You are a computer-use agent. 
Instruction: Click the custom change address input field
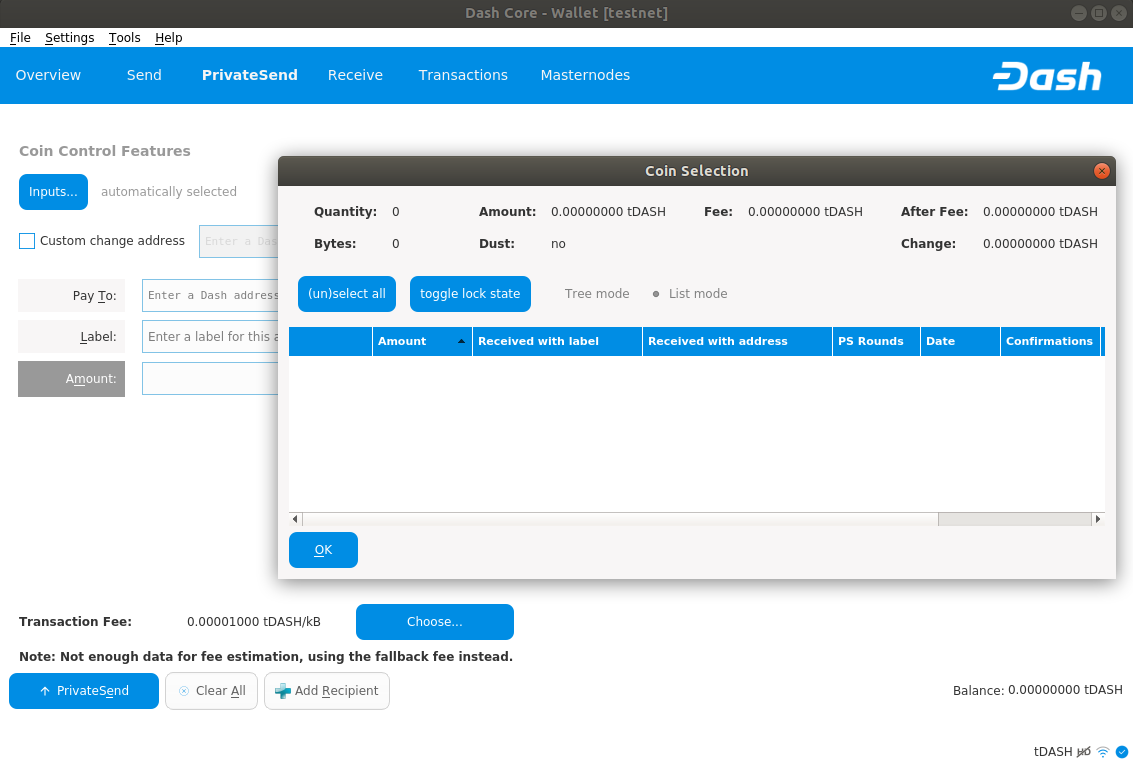click(239, 241)
